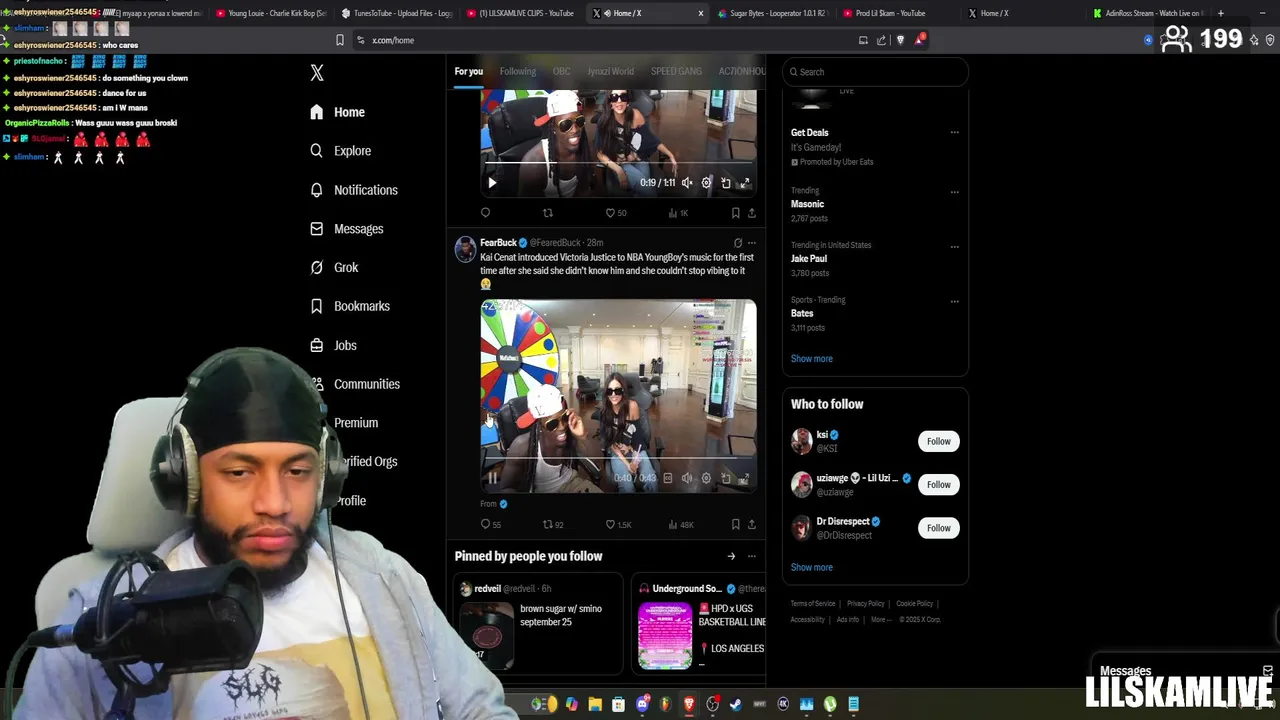Open FearBuck's profile from the post header
The image size is (1280, 720).
click(498, 243)
